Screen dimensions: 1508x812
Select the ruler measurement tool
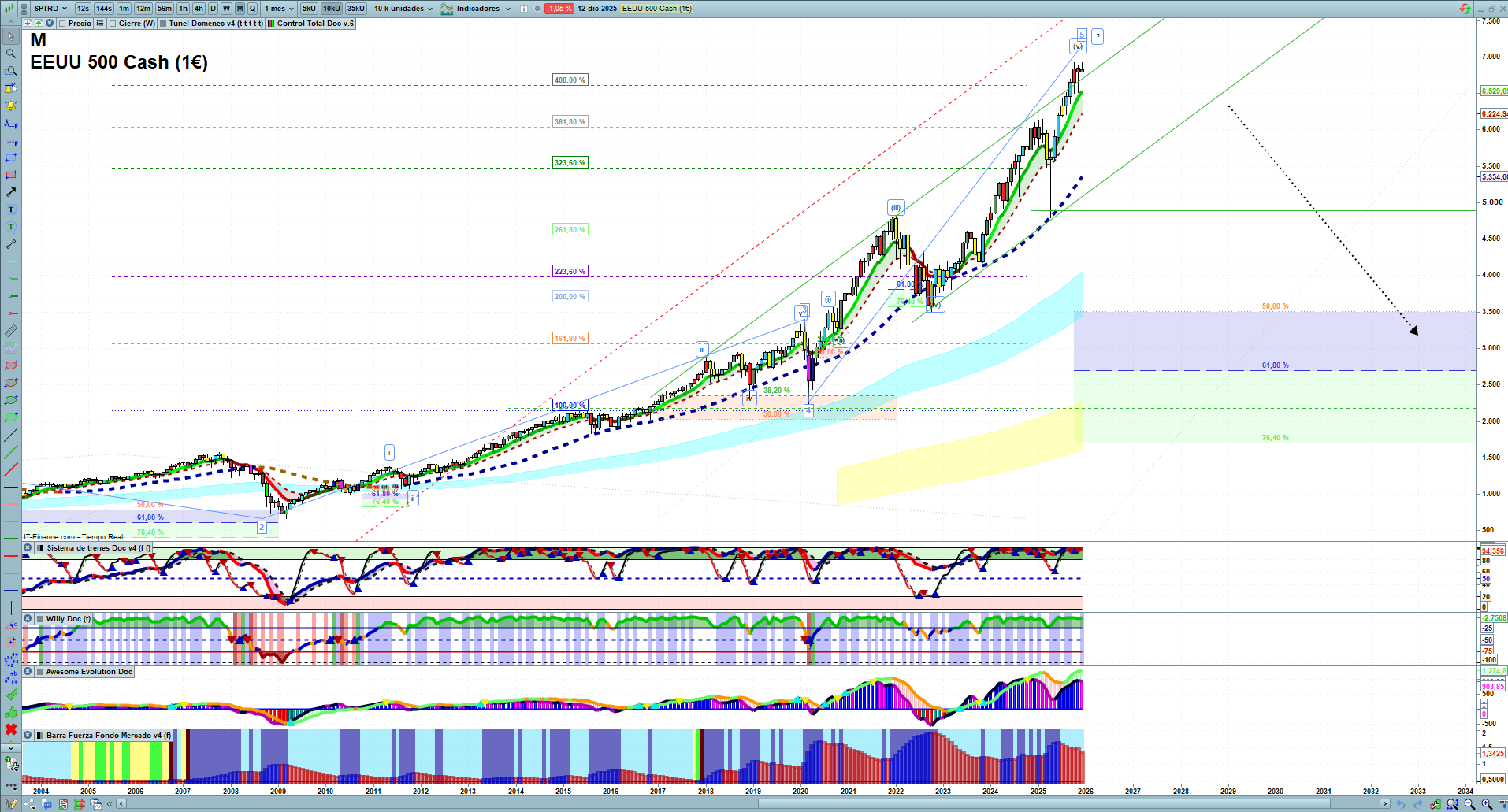click(11, 331)
